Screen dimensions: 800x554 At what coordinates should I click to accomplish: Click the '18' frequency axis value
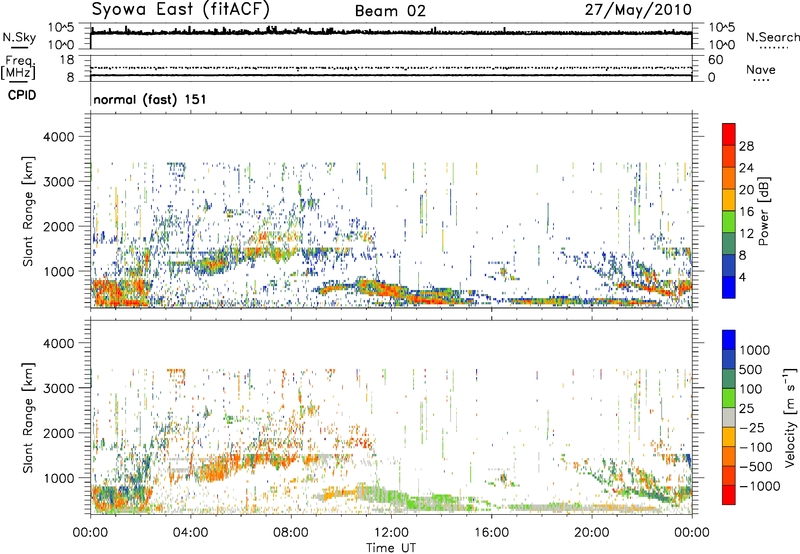tap(67, 60)
